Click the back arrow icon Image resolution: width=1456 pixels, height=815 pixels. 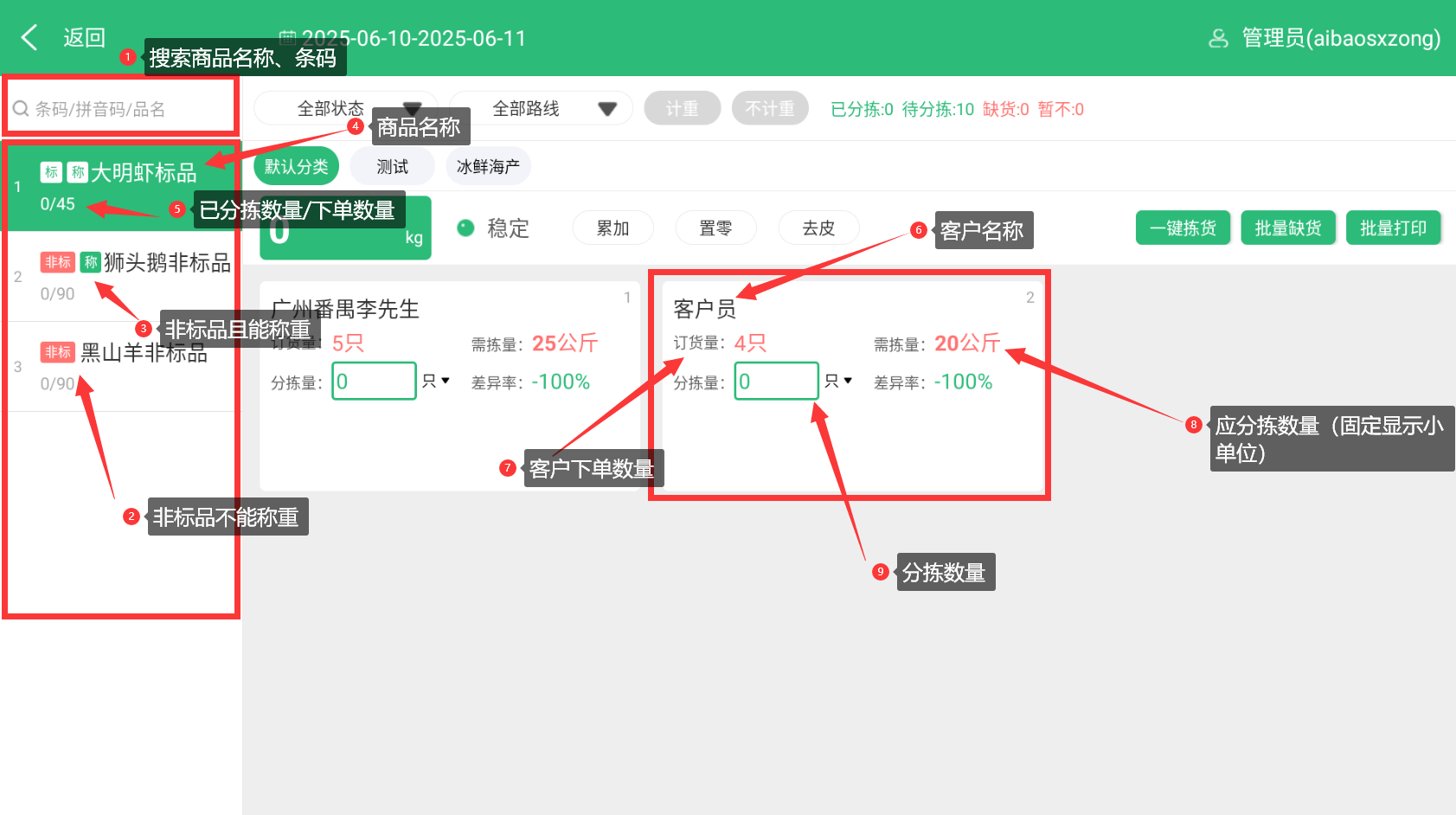(x=29, y=37)
